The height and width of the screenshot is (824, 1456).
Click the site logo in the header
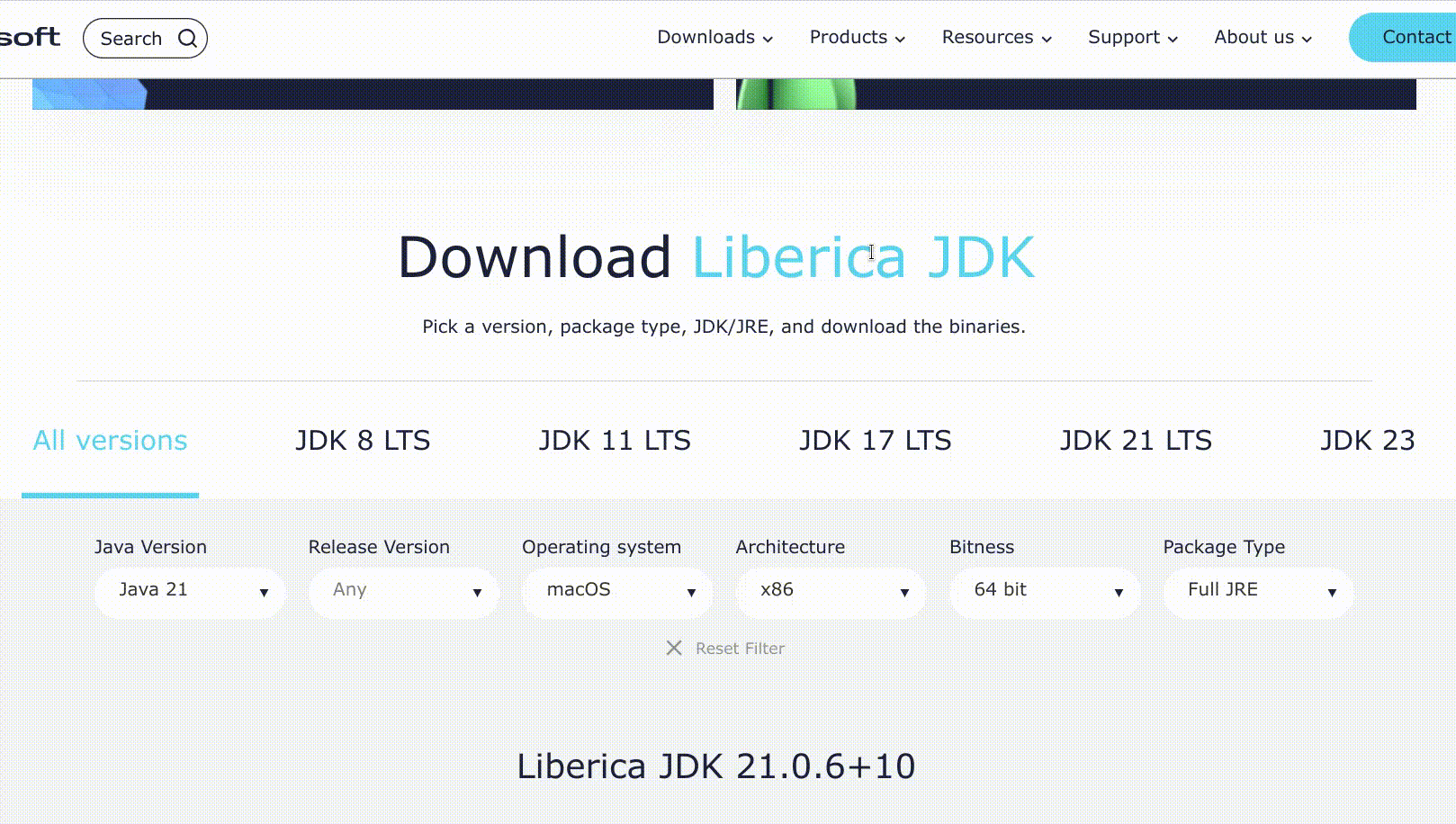(x=30, y=38)
